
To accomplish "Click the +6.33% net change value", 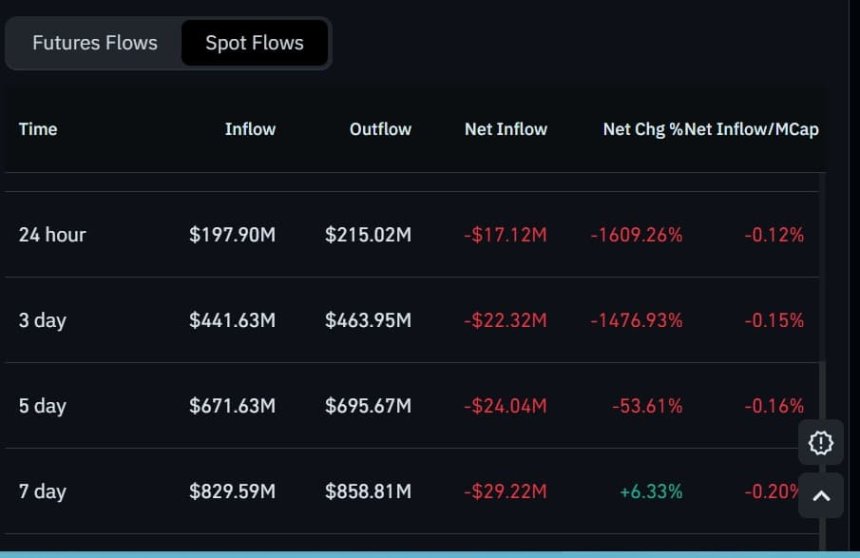I will coord(651,492).
